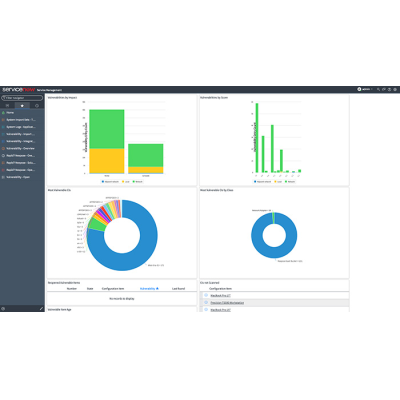Click the edit favorites pencil icon
This screenshot has height=400, width=400.
tap(41, 309)
